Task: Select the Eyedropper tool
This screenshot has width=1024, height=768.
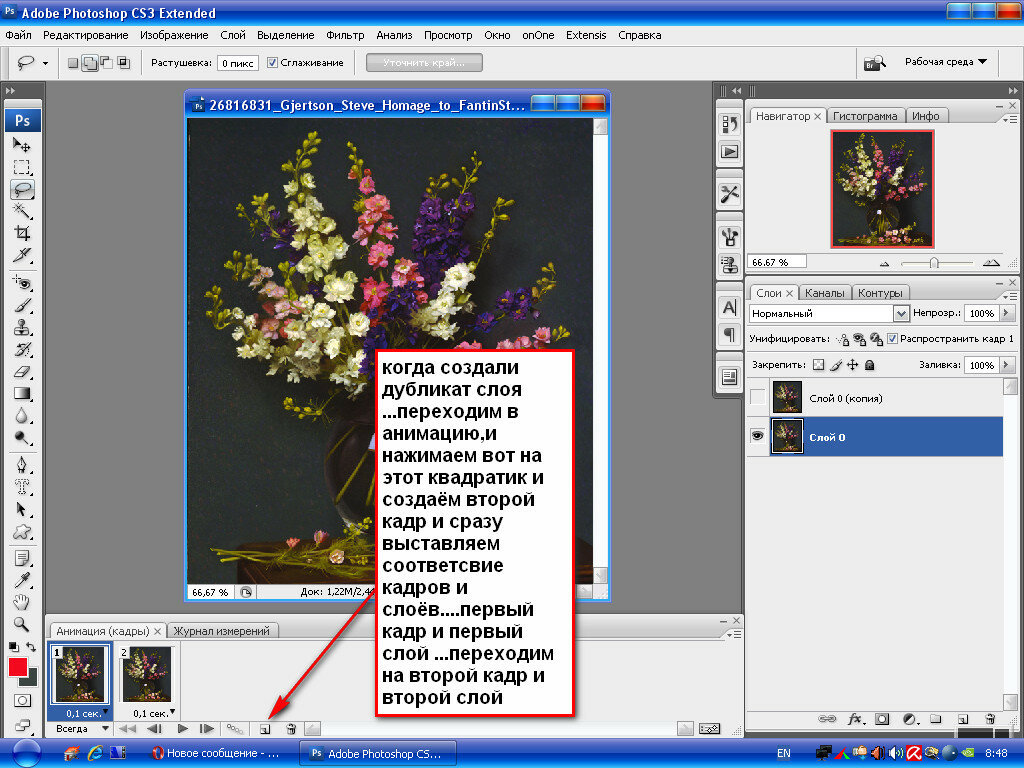Action: point(22,581)
